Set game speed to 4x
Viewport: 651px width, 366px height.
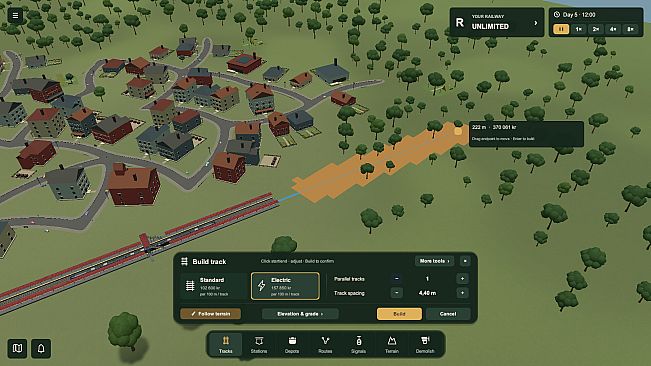(x=613, y=29)
